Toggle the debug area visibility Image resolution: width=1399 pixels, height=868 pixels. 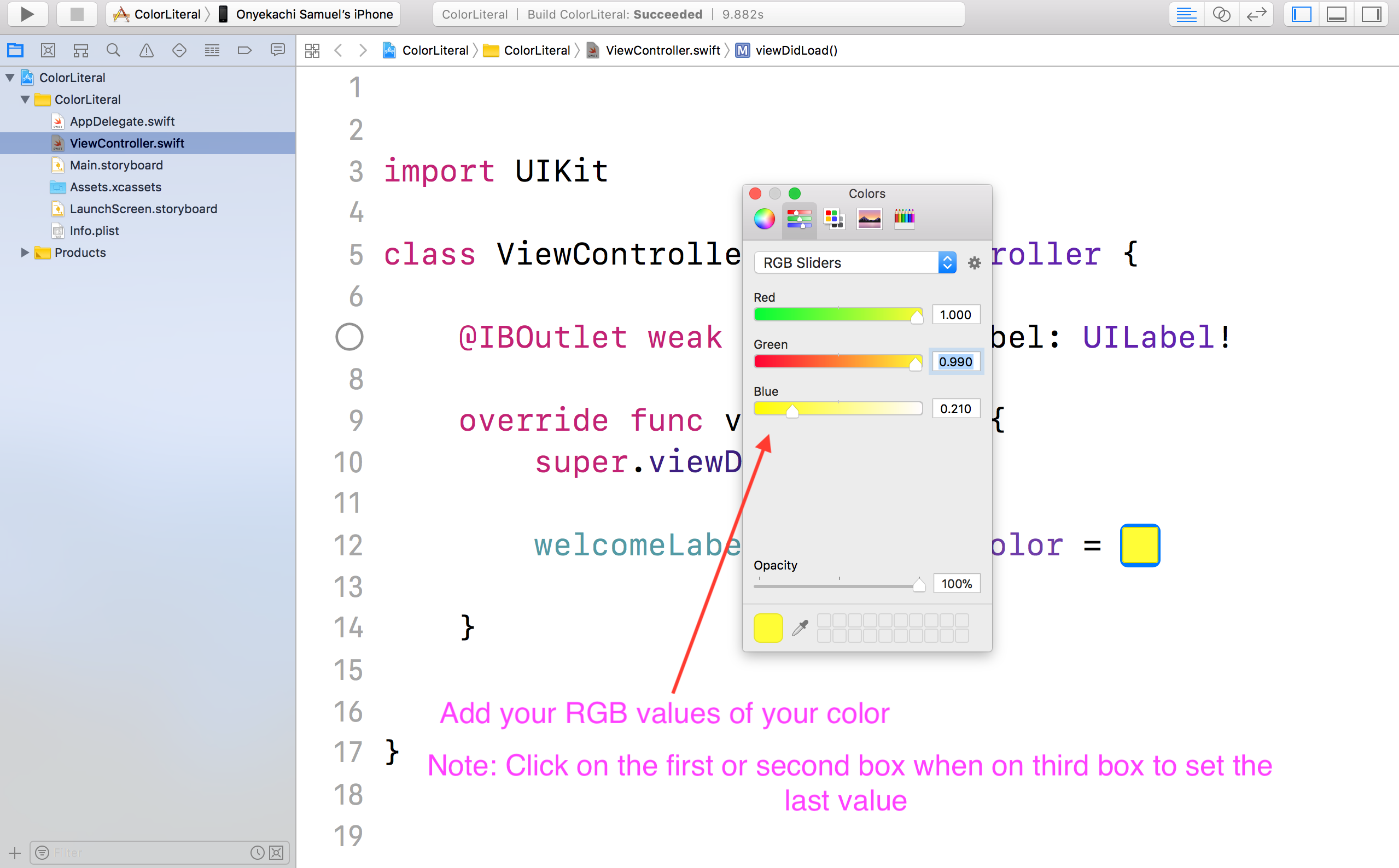click(x=1337, y=14)
